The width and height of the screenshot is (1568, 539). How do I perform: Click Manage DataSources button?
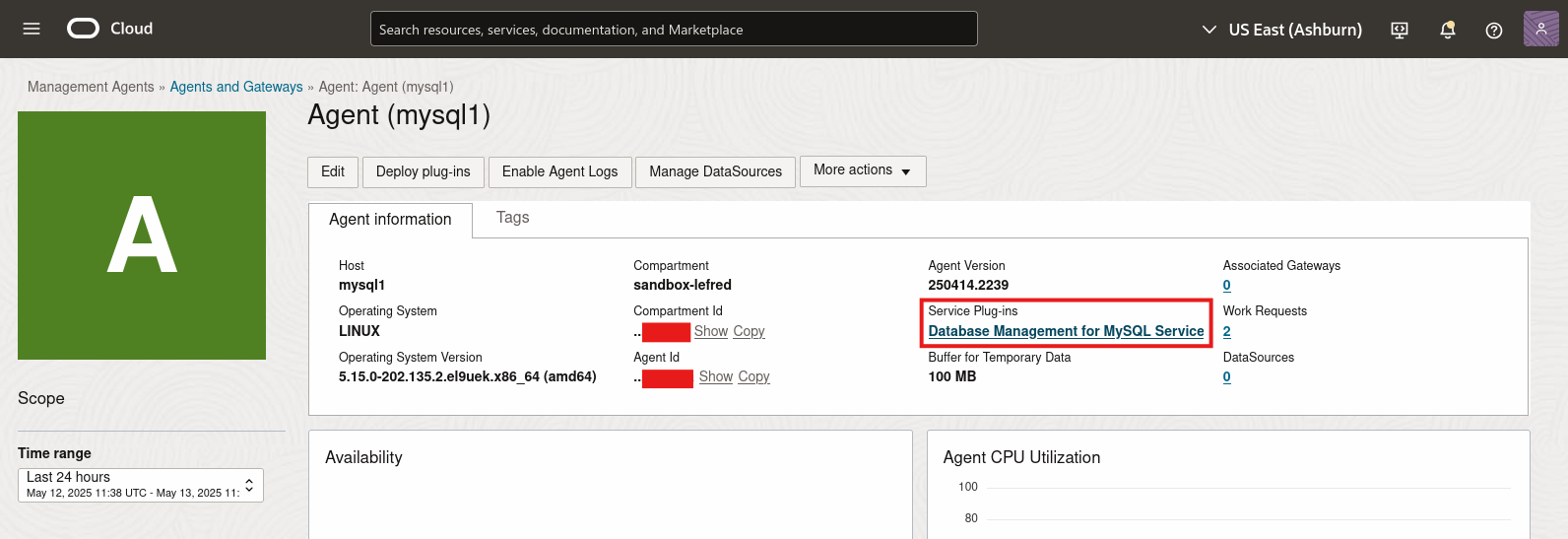tap(715, 171)
